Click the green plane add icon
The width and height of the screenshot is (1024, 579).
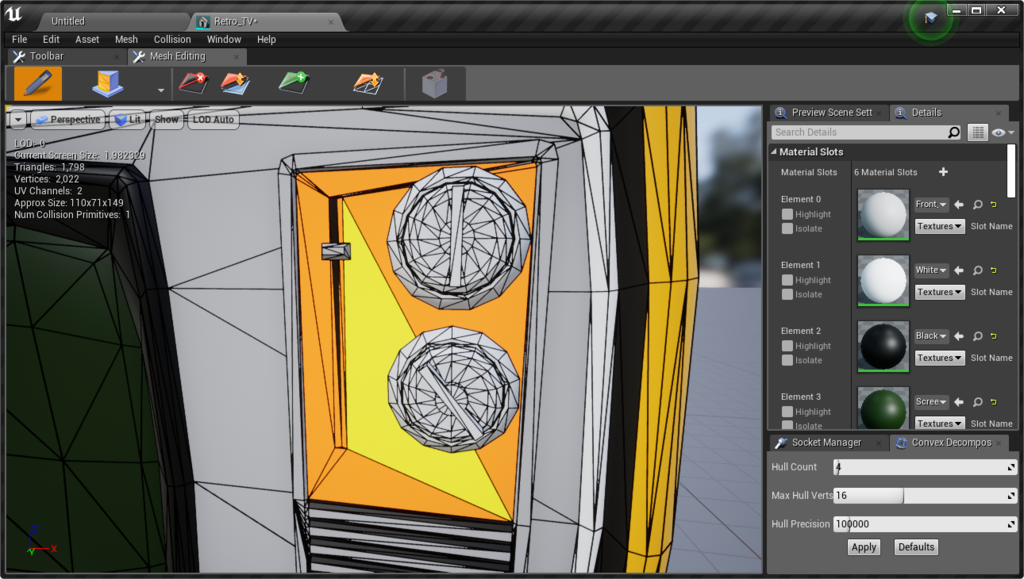tap(294, 84)
